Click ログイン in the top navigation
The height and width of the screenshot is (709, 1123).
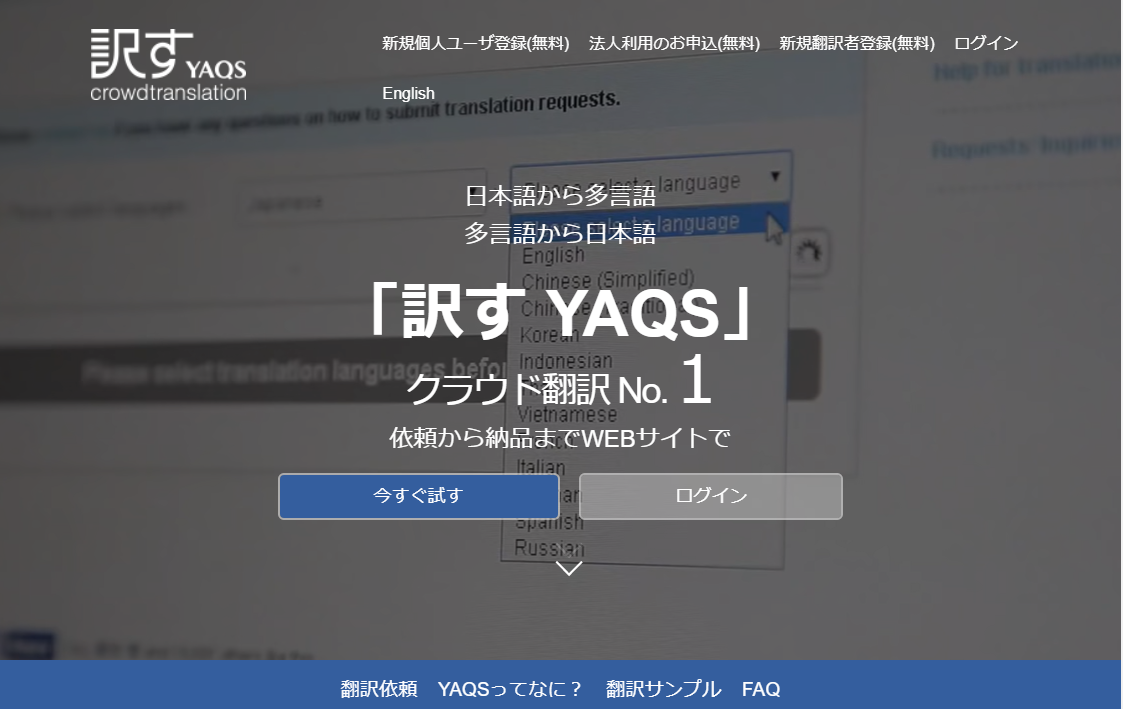click(986, 44)
